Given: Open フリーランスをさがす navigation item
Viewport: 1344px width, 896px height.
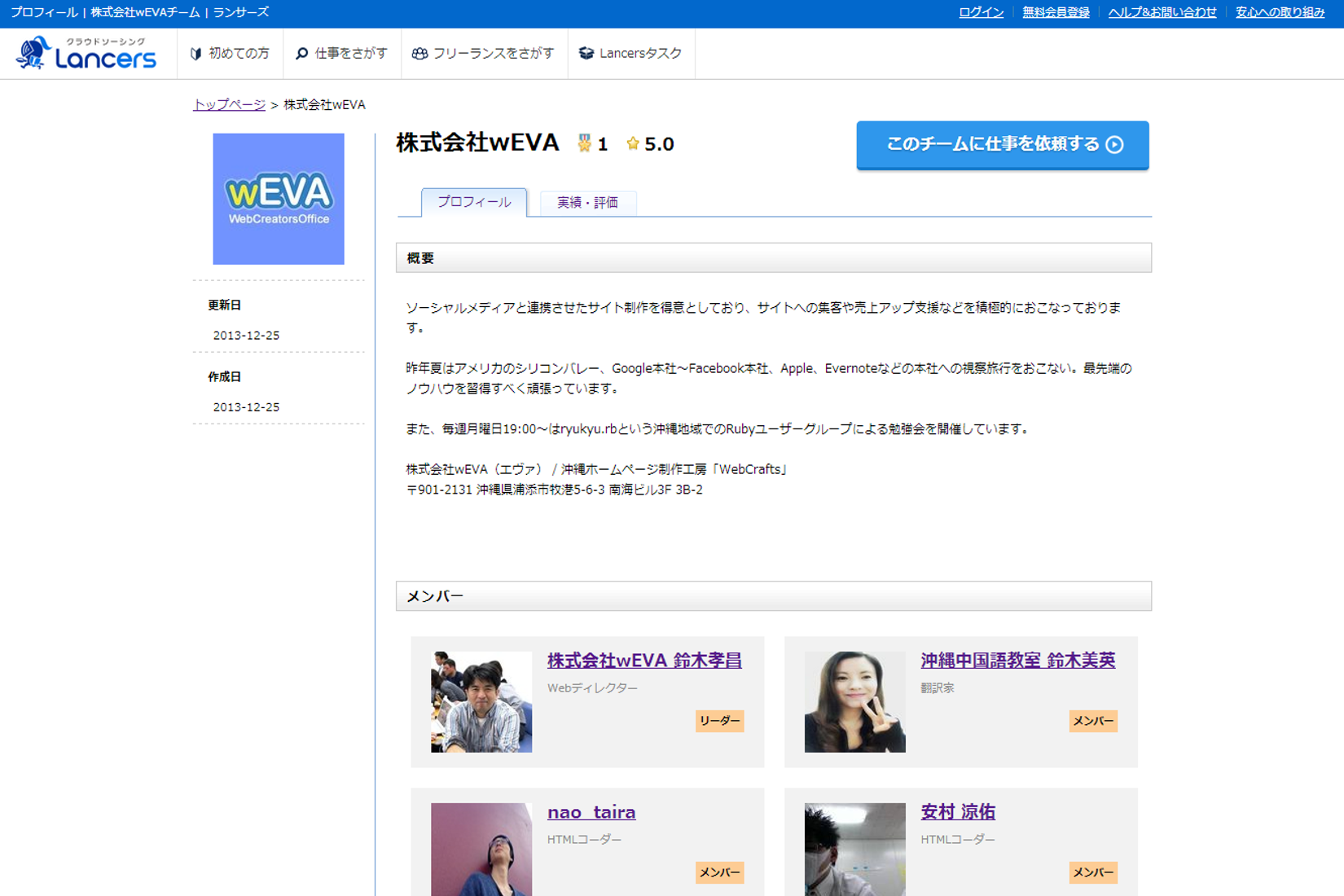Looking at the screenshot, I should (485, 54).
